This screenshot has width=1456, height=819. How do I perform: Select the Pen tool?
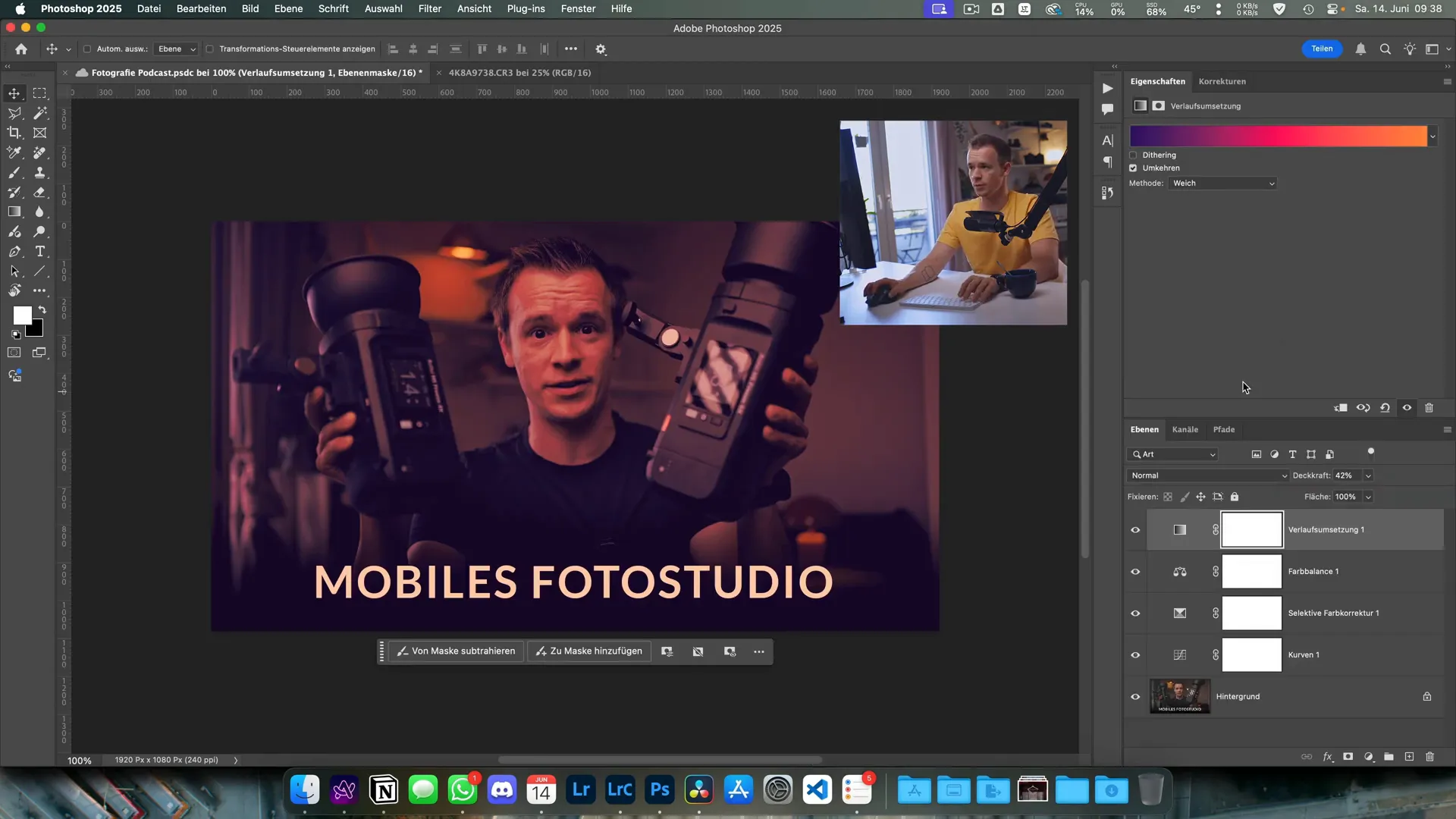14,253
